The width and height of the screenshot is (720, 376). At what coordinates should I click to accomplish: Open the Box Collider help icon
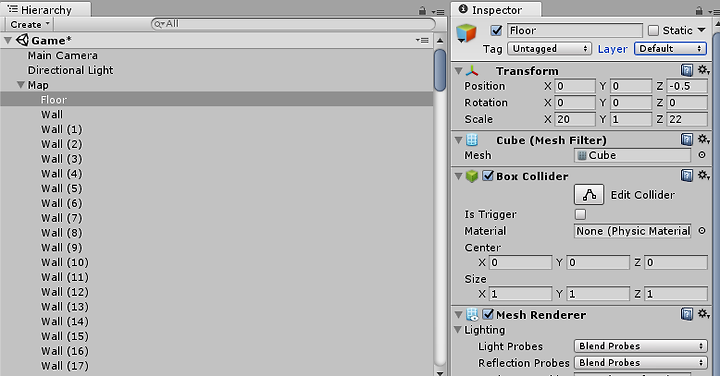[x=686, y=175]
